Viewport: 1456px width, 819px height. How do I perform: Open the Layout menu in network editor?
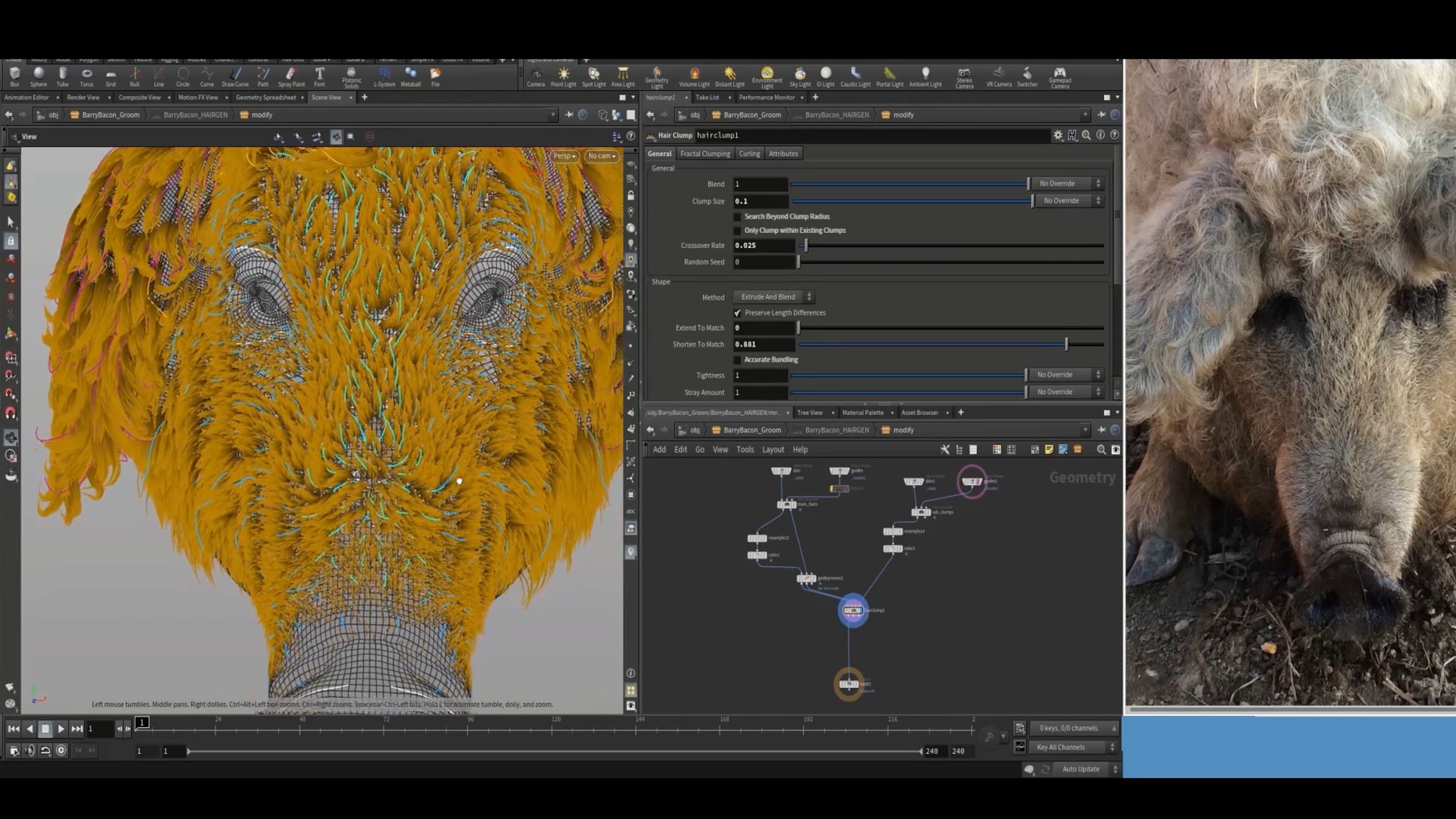coord(773,450)
